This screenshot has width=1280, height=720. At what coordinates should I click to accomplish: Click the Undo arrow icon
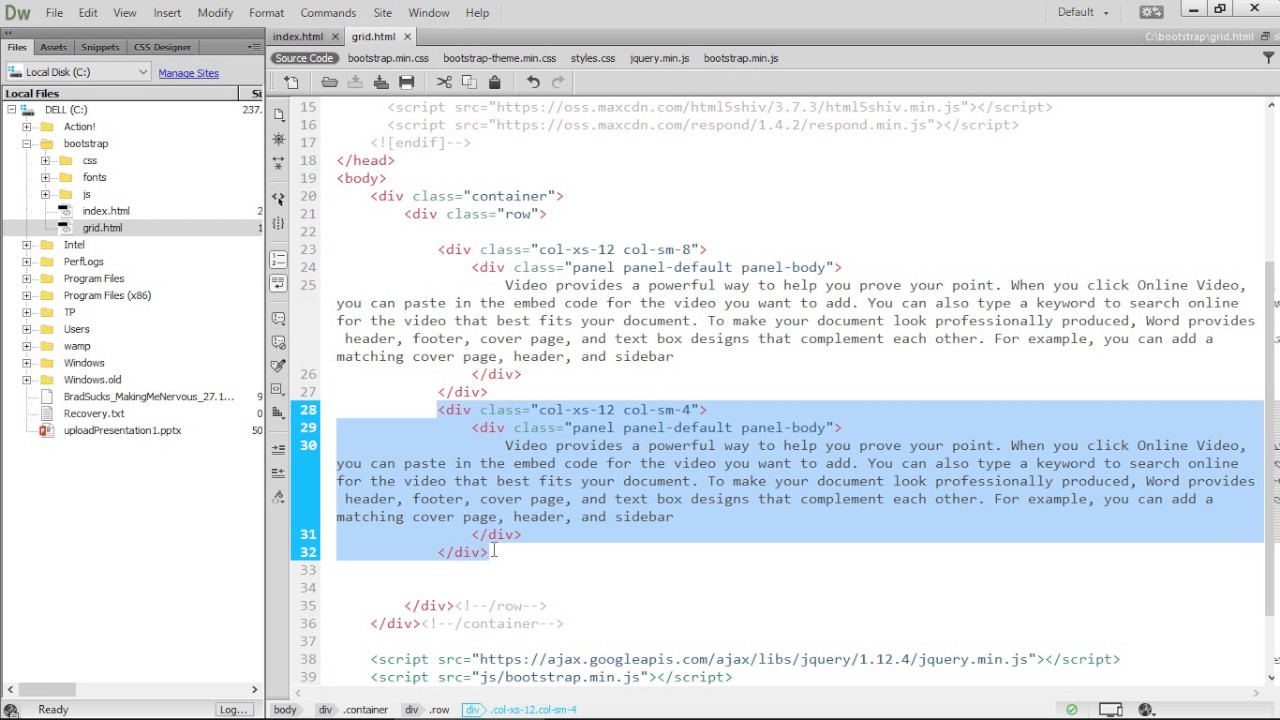point(533,82)
